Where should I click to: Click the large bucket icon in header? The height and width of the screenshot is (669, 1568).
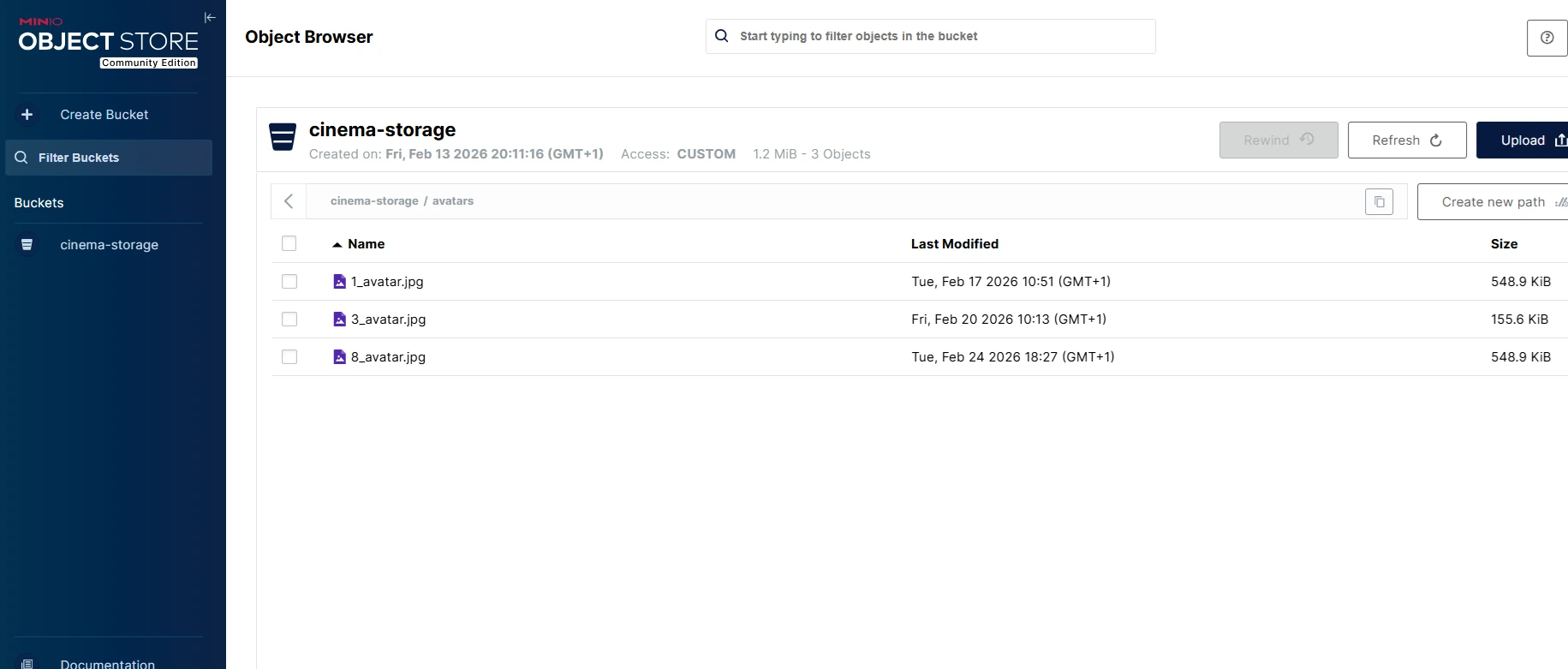point(283,137)
